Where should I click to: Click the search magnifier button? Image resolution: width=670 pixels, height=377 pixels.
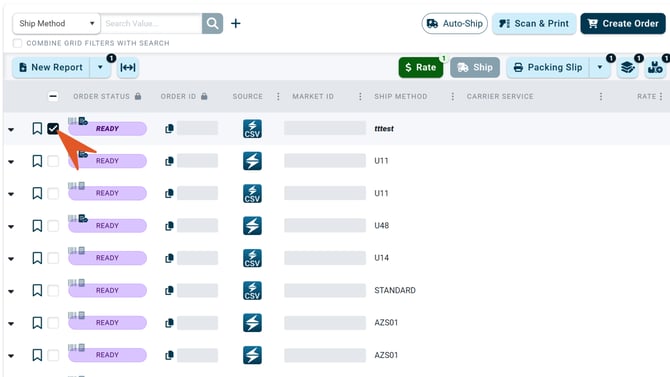click(212, 23)
